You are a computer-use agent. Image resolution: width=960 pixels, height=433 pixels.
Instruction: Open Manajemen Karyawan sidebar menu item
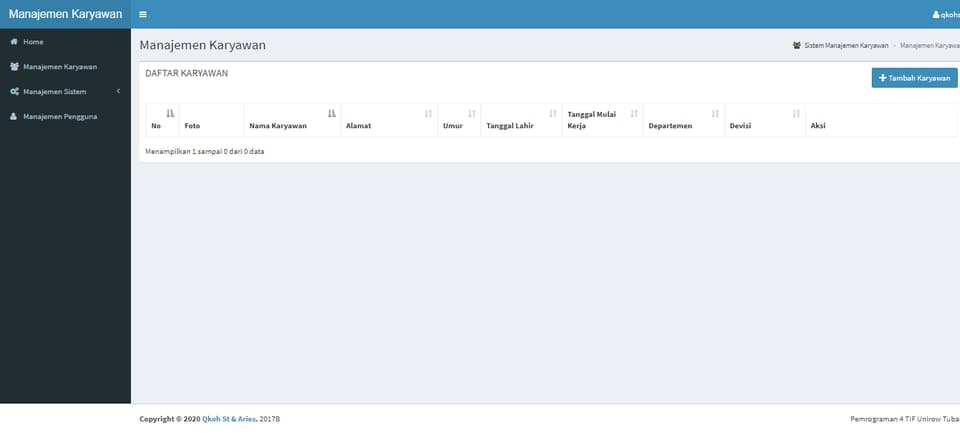[66, 67]
